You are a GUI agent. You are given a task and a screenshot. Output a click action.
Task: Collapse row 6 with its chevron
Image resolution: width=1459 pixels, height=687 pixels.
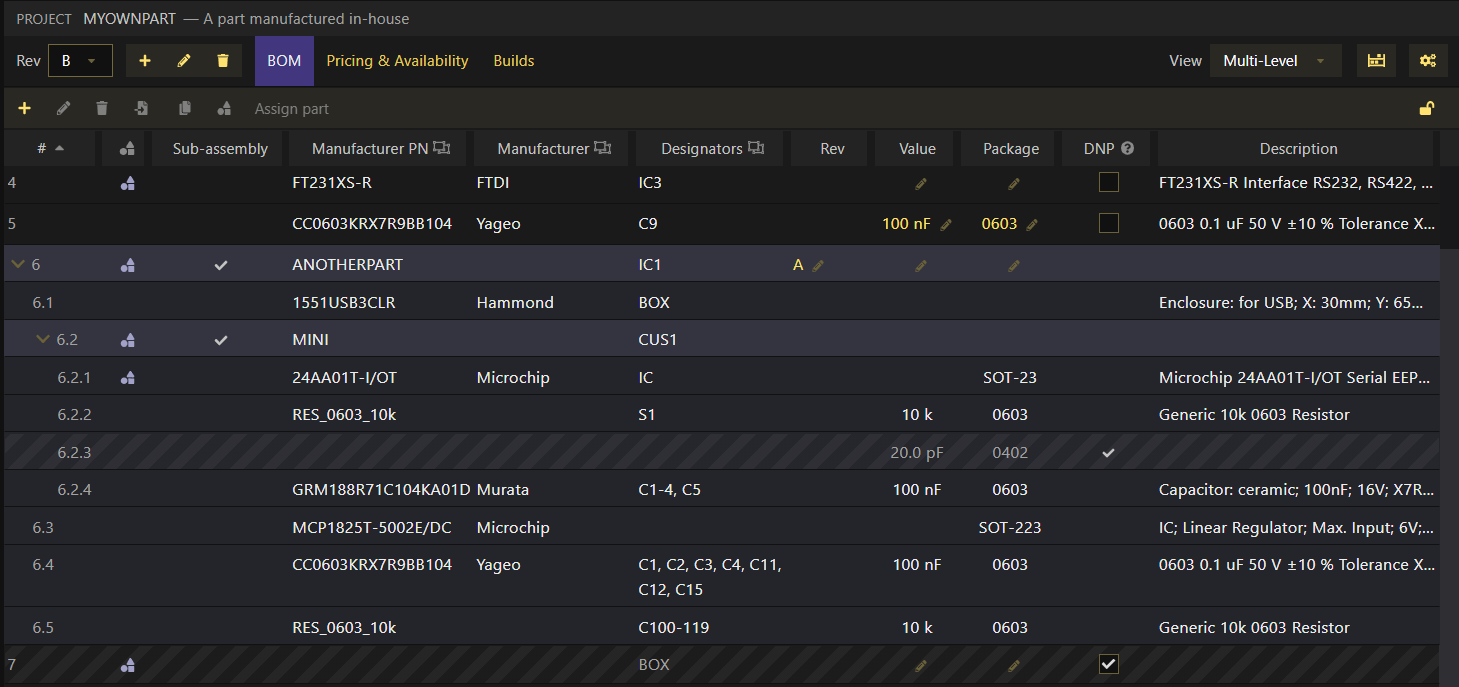[x=17, y=265]
